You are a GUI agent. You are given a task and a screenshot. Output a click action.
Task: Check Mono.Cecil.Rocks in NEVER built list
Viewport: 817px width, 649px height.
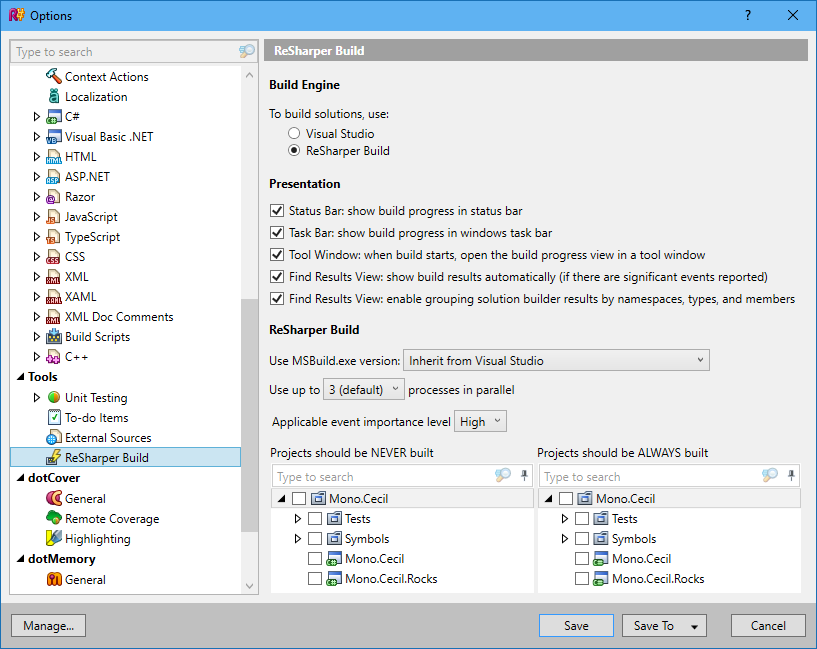[x=315, y=579]
